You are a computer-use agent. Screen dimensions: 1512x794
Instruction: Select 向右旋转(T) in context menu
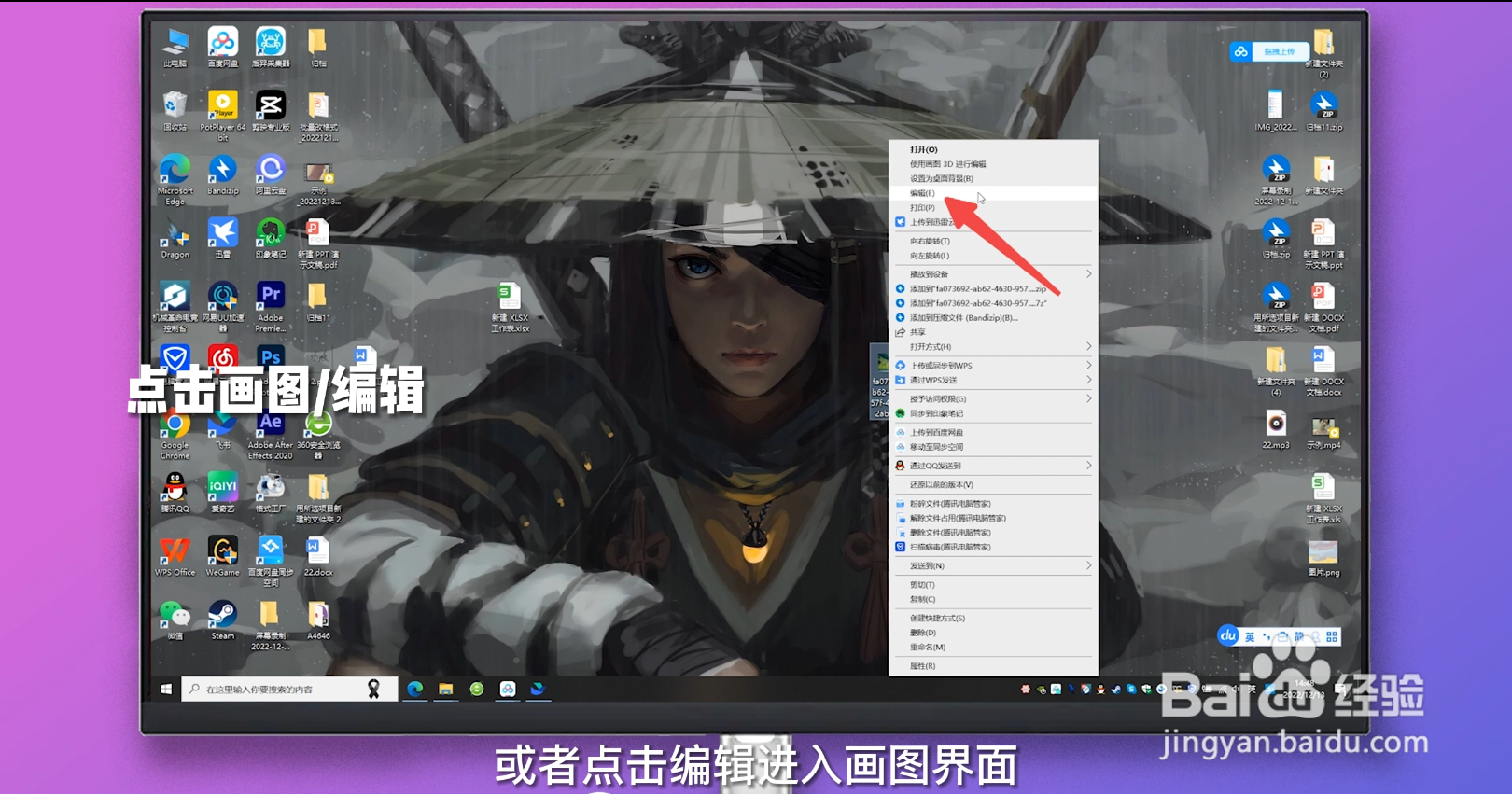992,241
